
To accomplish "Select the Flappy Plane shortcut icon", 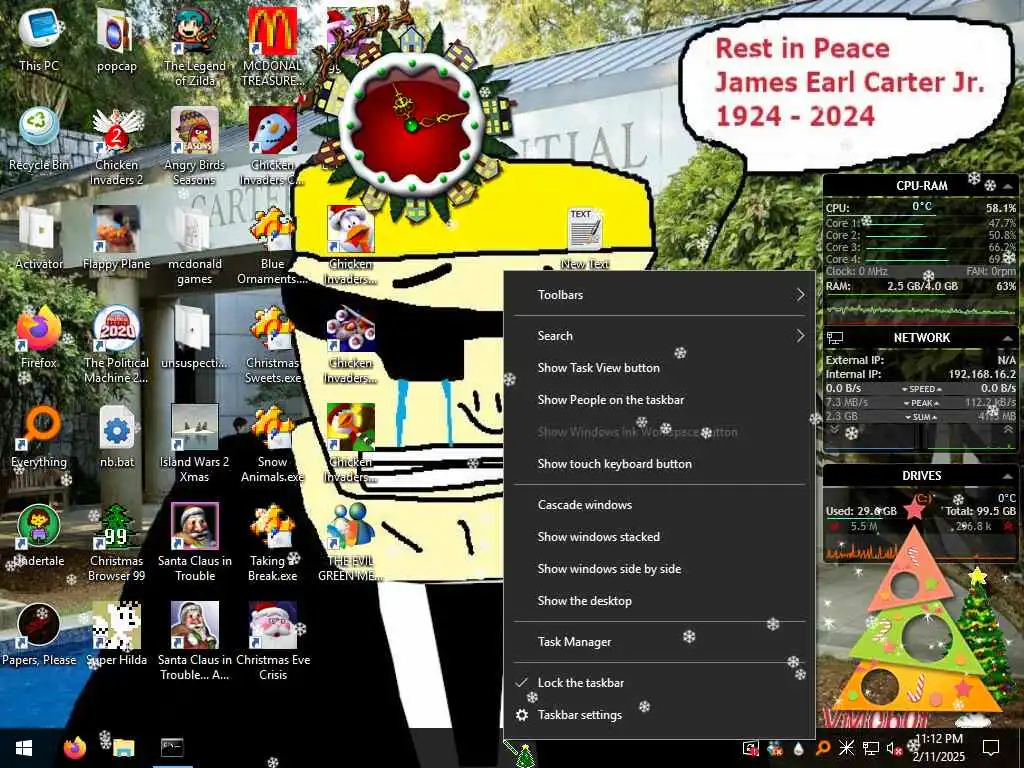I will pos(116,238).
